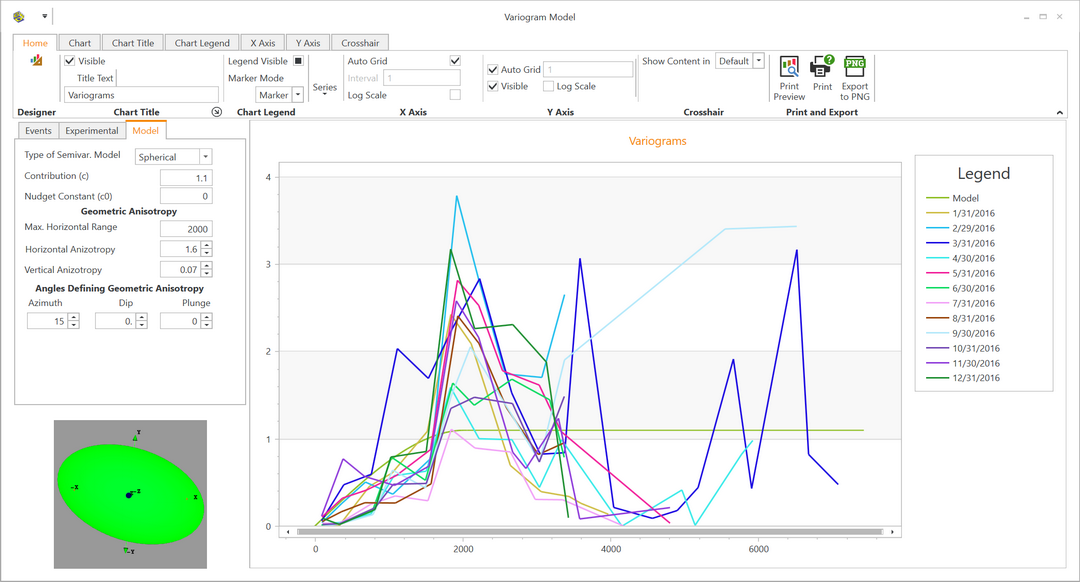The width and height of the screenshot is (1080, 582).
Task: Increase Plunge angle value
Action: click(x=206, y=317)
